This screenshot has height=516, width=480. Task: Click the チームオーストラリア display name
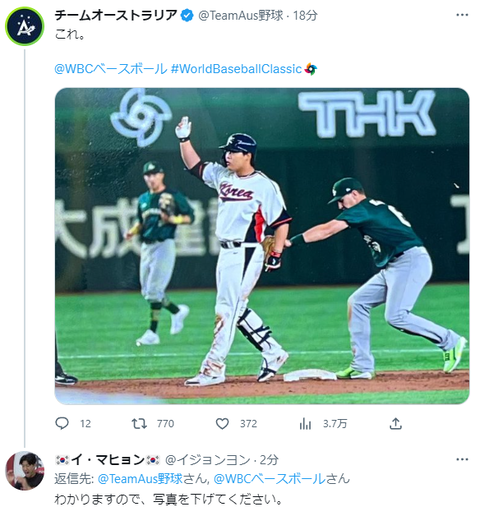(116, 15)
